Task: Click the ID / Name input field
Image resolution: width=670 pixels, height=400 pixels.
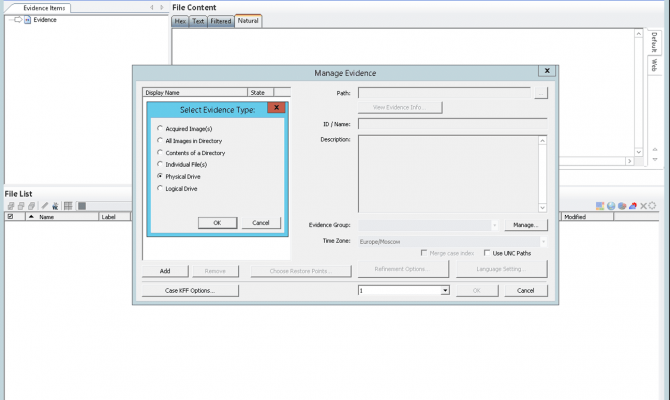Action: click(453, 124)
